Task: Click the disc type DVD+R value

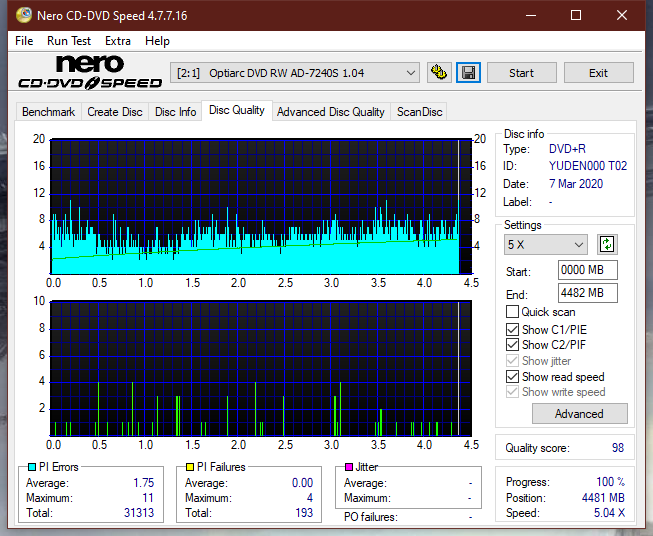Action: 567,149
